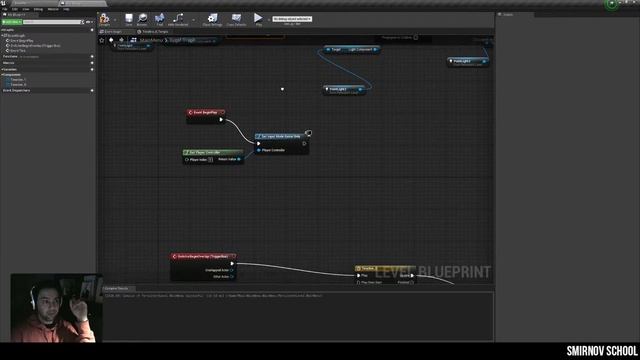640x360 pixels.
Task: Click the graph favorites star icon
Action: click(102, 40)
